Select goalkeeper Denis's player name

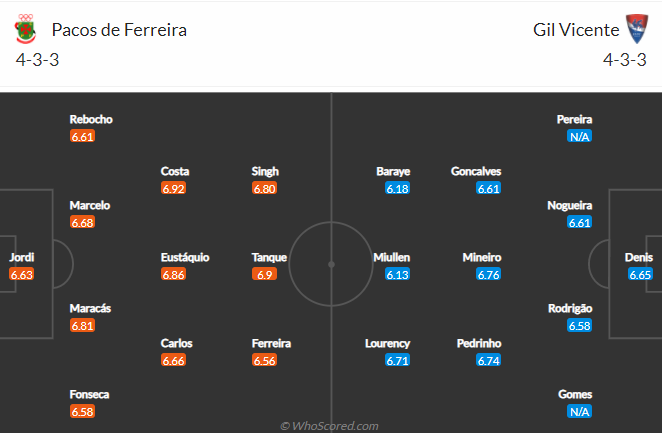(639, 257)
